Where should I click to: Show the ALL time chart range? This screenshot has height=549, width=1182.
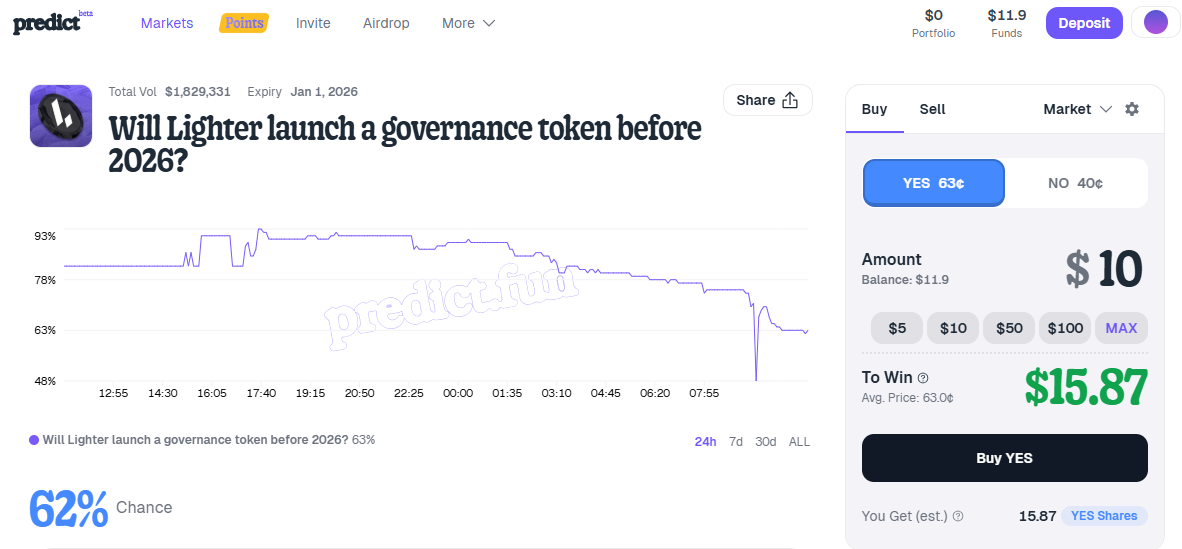[799, 441]
